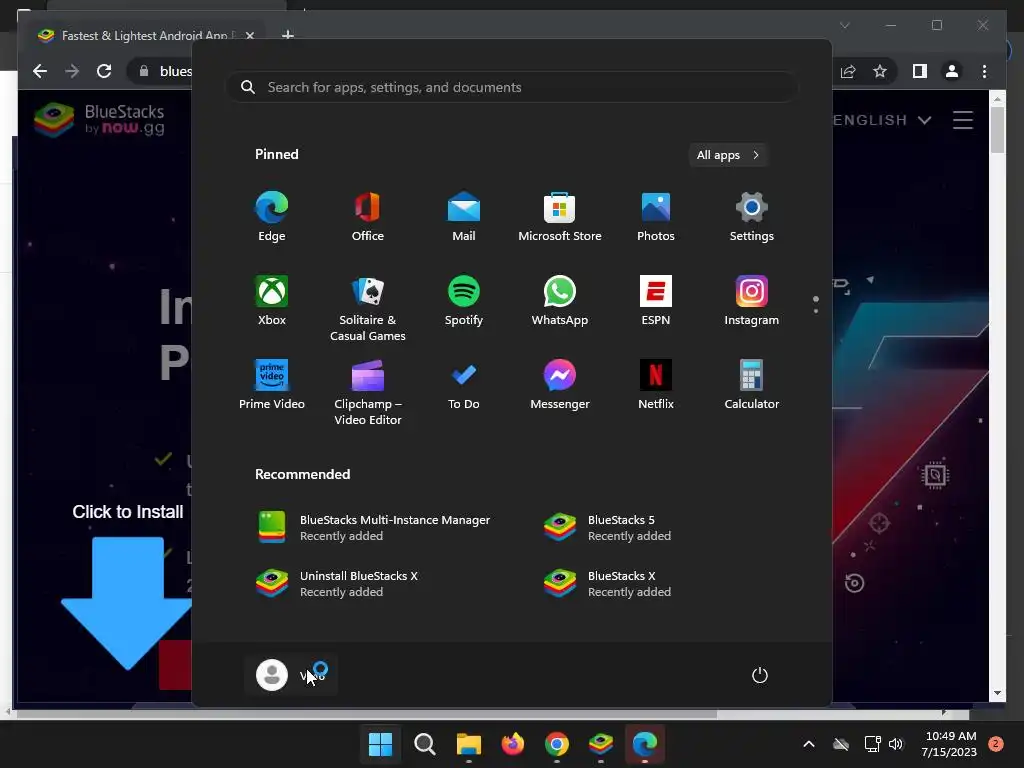This screenshot has width=1024, height=768.
Task: Go back in Chrome
Action: click(40, 71)
